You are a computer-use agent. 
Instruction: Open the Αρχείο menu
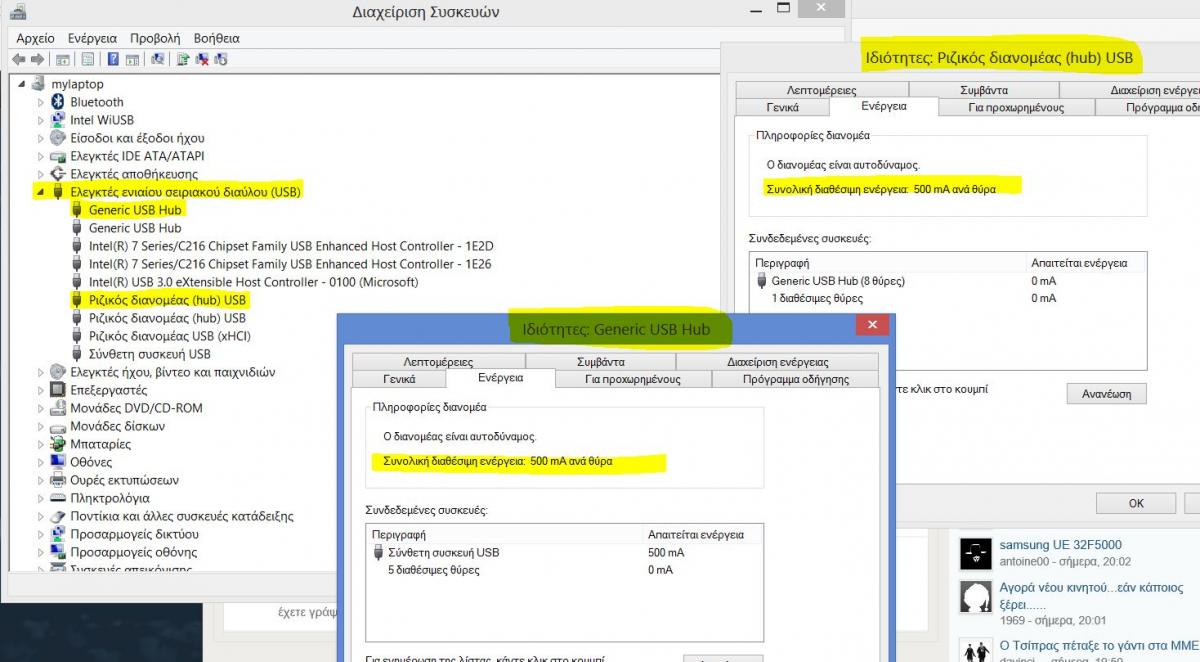tap(36, 38)
